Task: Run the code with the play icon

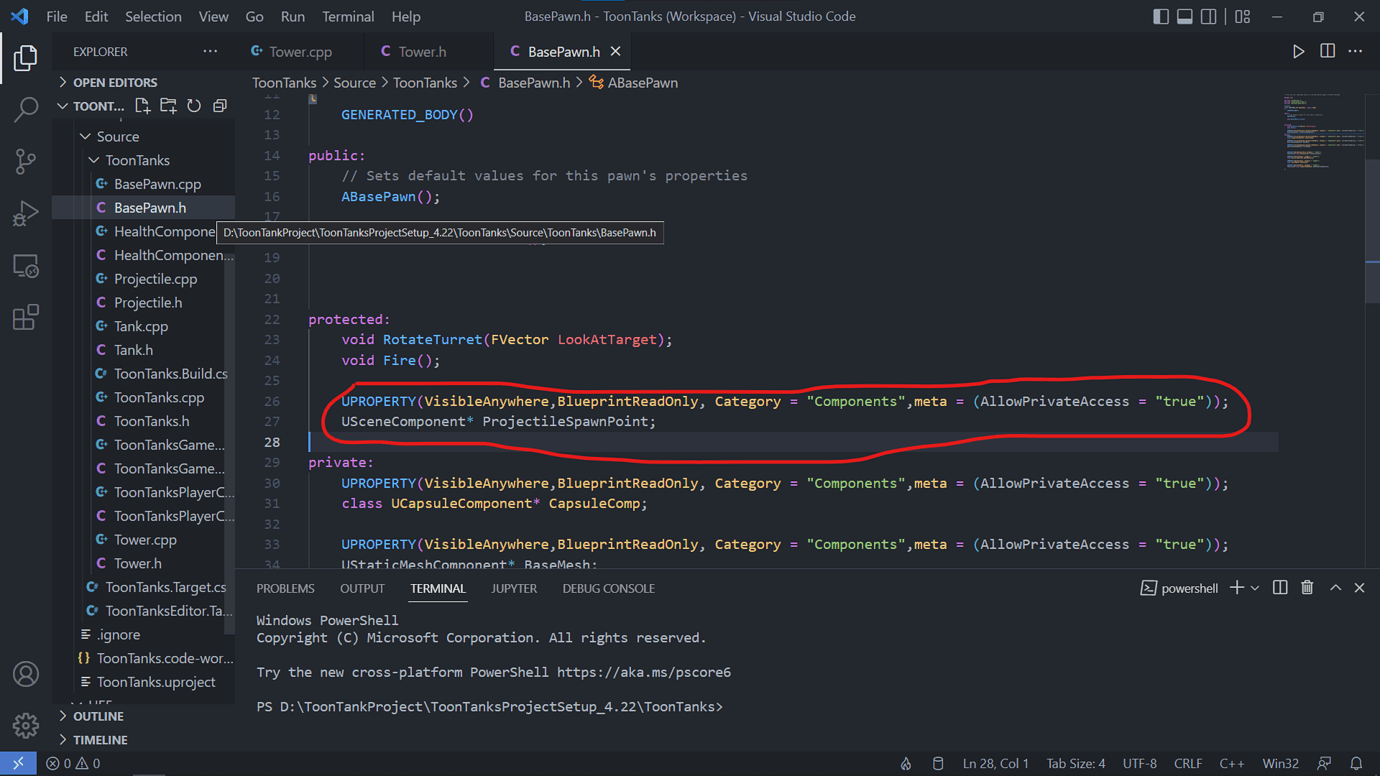Action: [x=1298, y=51]
